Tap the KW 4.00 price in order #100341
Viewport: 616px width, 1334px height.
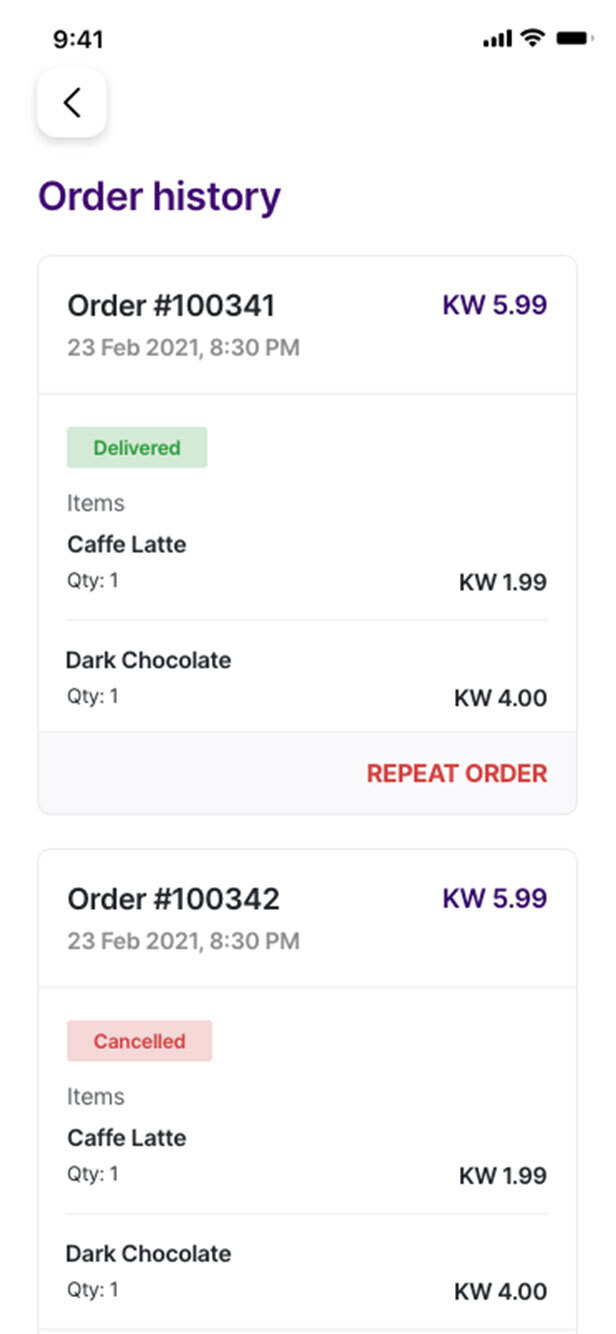point(500,698)
